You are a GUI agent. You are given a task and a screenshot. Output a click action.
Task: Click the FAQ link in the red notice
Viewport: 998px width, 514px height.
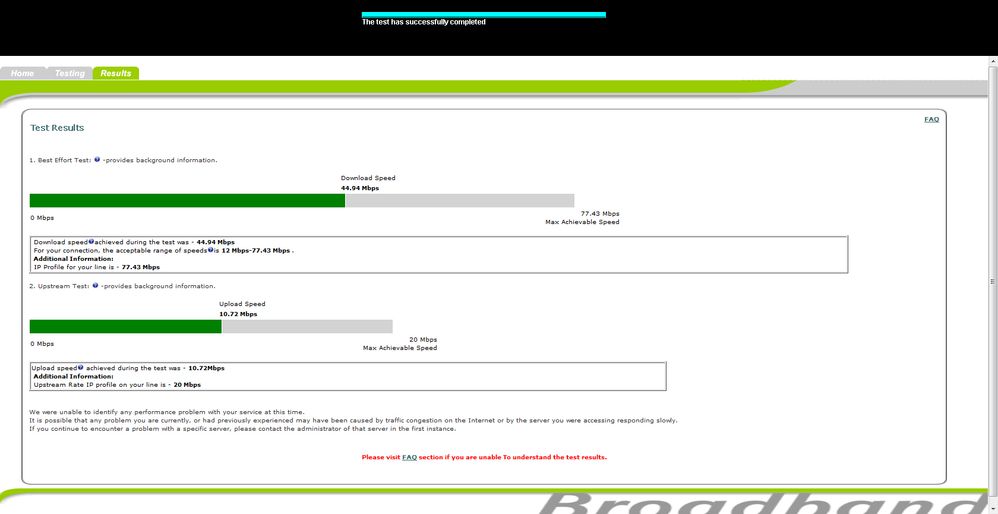tap(409, 457)
